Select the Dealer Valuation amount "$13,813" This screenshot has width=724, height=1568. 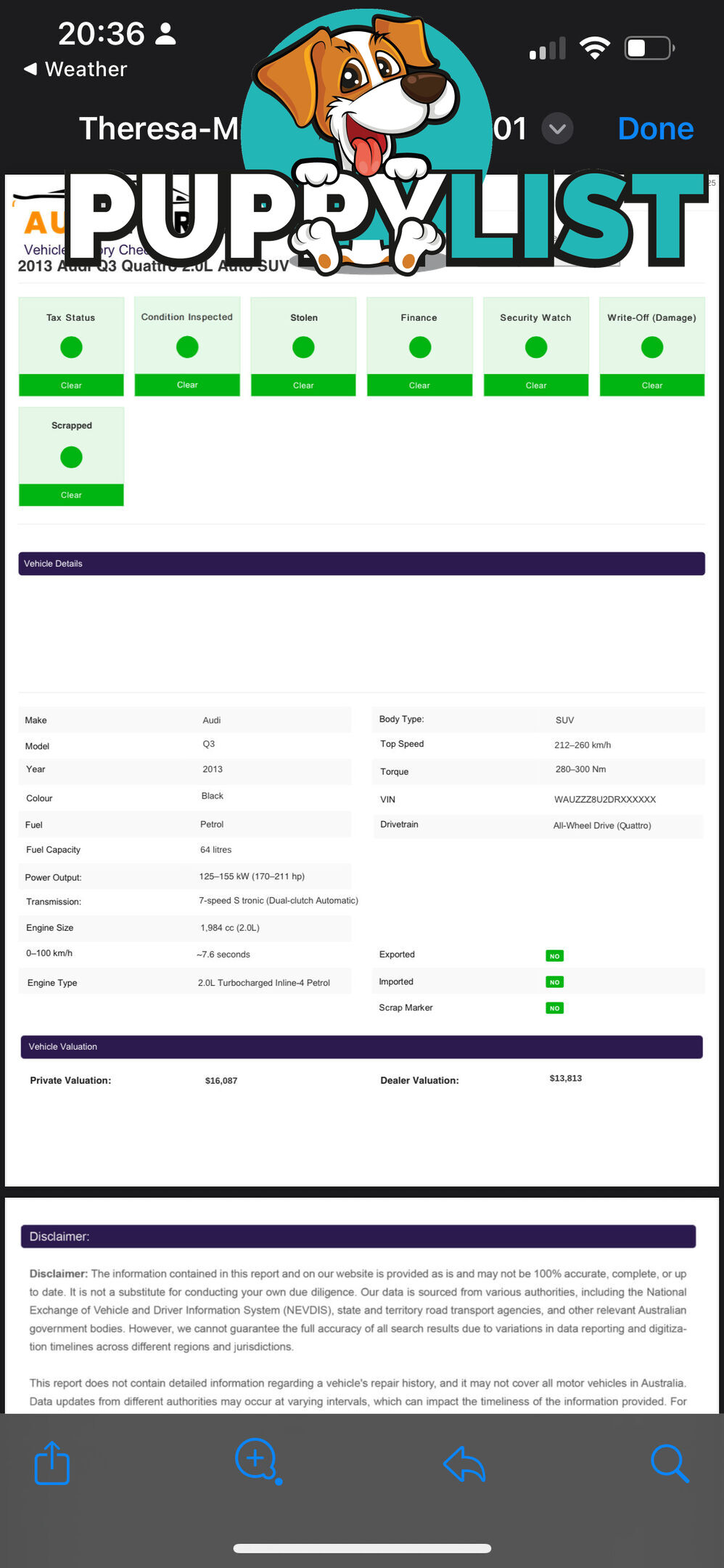pos(566,1079)
